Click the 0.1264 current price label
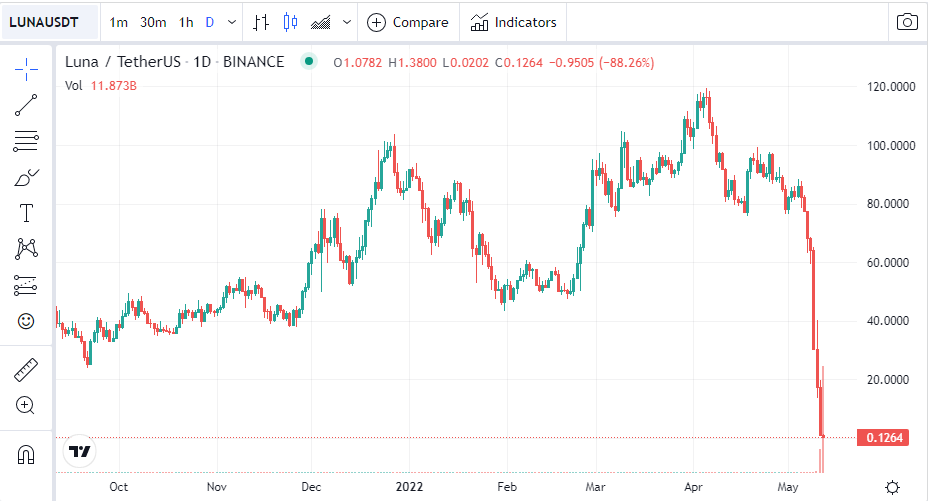The image size is (932, 501). click(x=883, y=438)
